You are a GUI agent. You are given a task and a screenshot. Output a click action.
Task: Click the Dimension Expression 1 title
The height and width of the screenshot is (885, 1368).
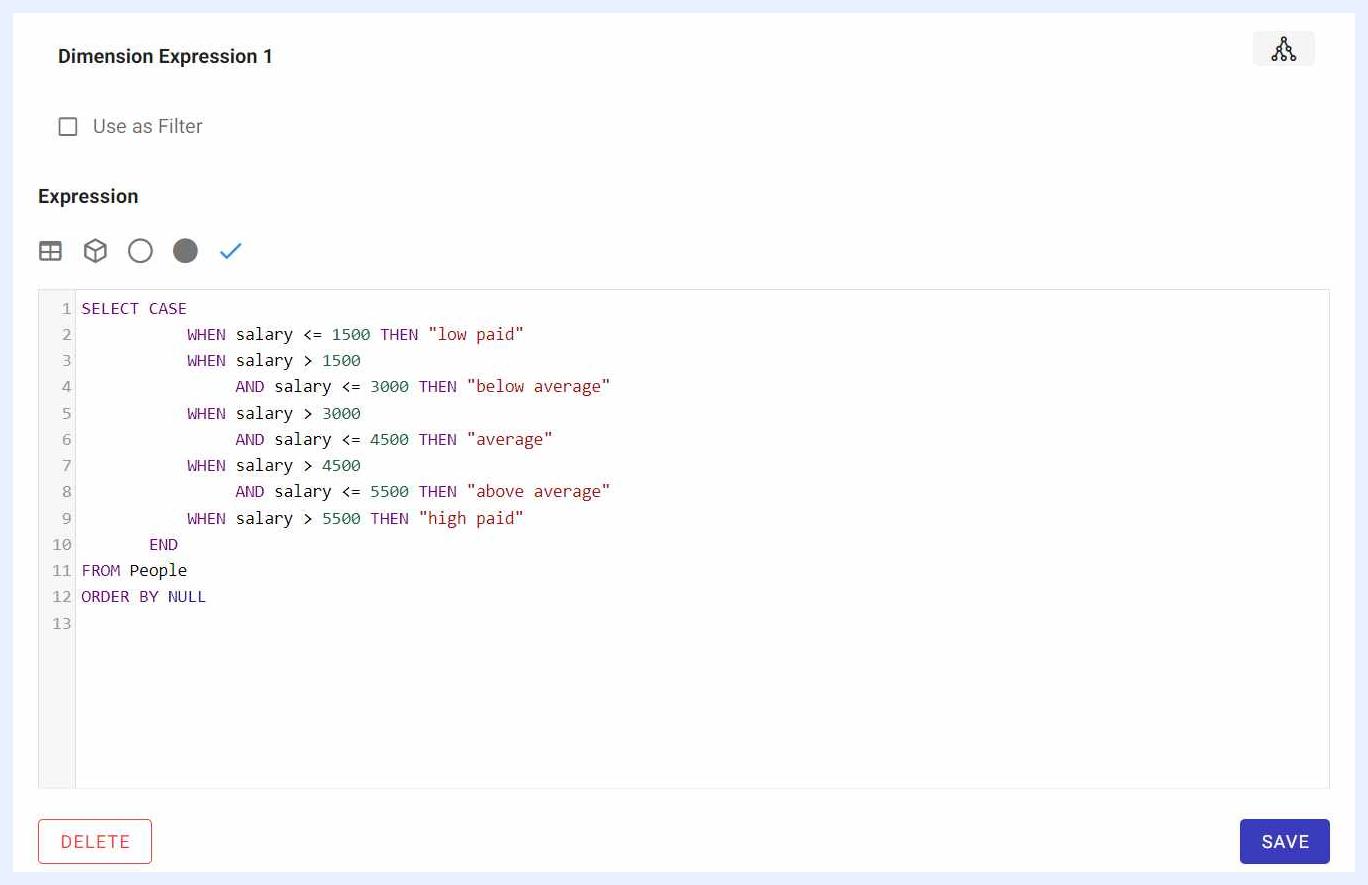165,56
